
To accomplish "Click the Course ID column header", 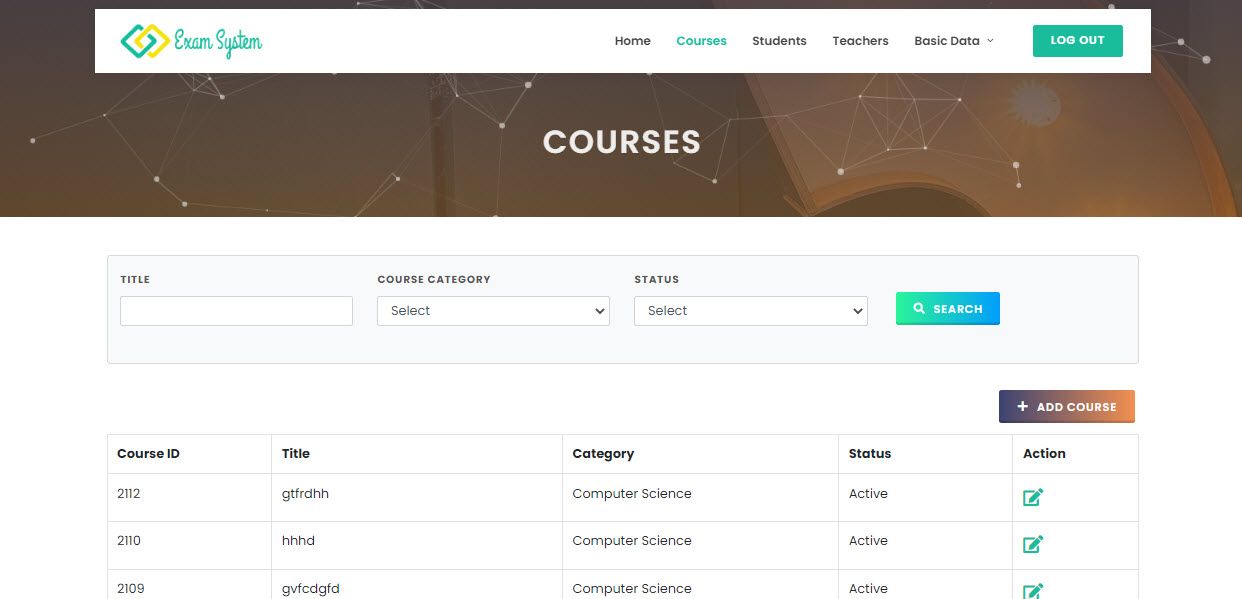I will tap(148, 454).
